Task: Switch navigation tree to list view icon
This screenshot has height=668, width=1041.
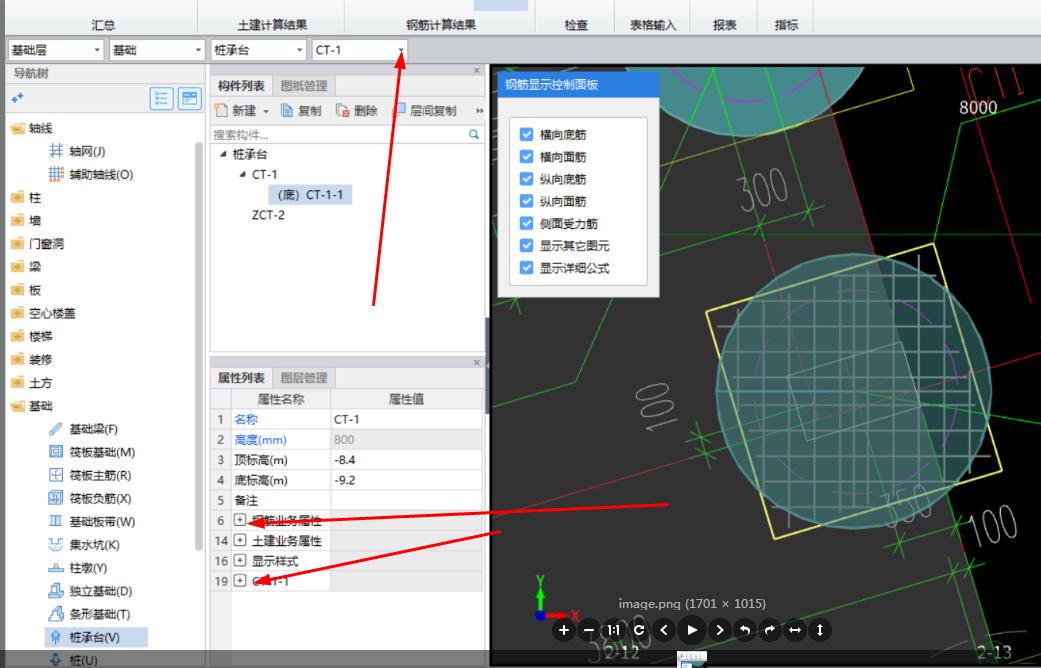Action: (161, 98)
